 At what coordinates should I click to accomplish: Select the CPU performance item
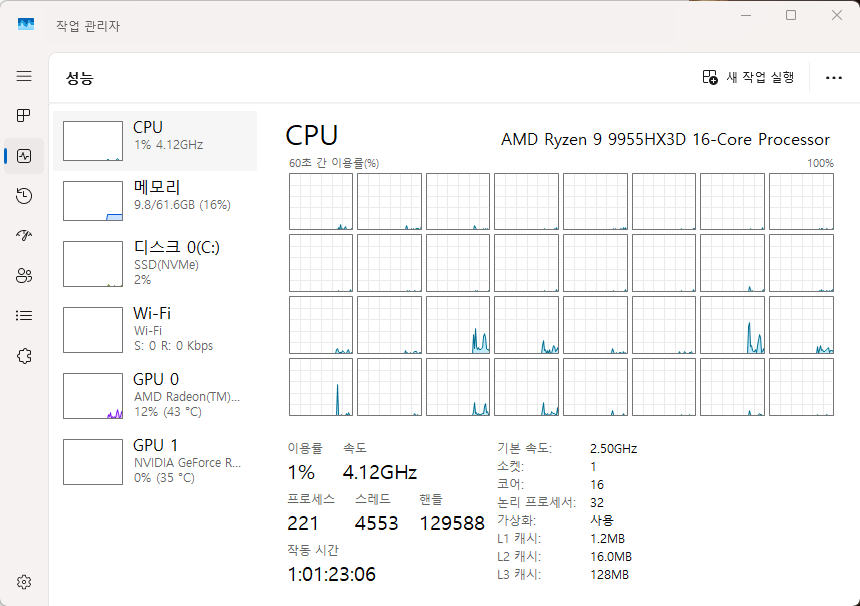click(159, 141)
